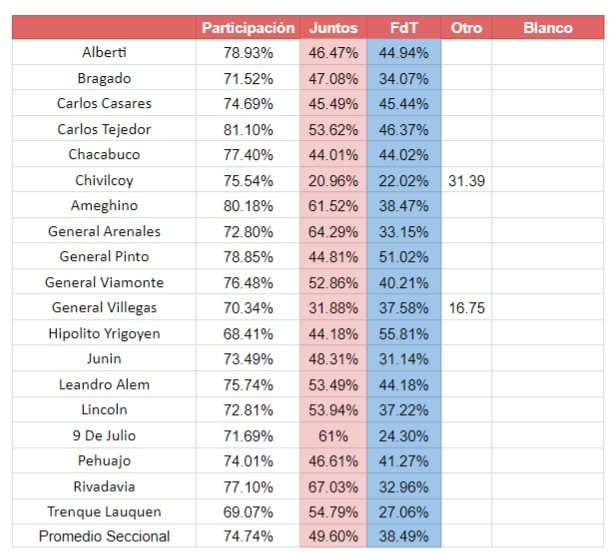
Task: Select the Otro column header
Action: [x=466, y=28]
